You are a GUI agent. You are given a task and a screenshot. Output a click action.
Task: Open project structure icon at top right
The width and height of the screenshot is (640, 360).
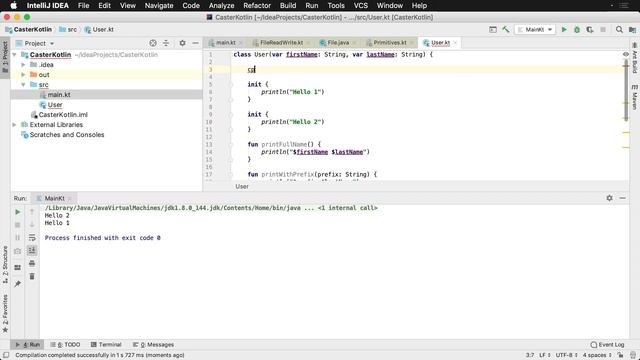(632, 29)
